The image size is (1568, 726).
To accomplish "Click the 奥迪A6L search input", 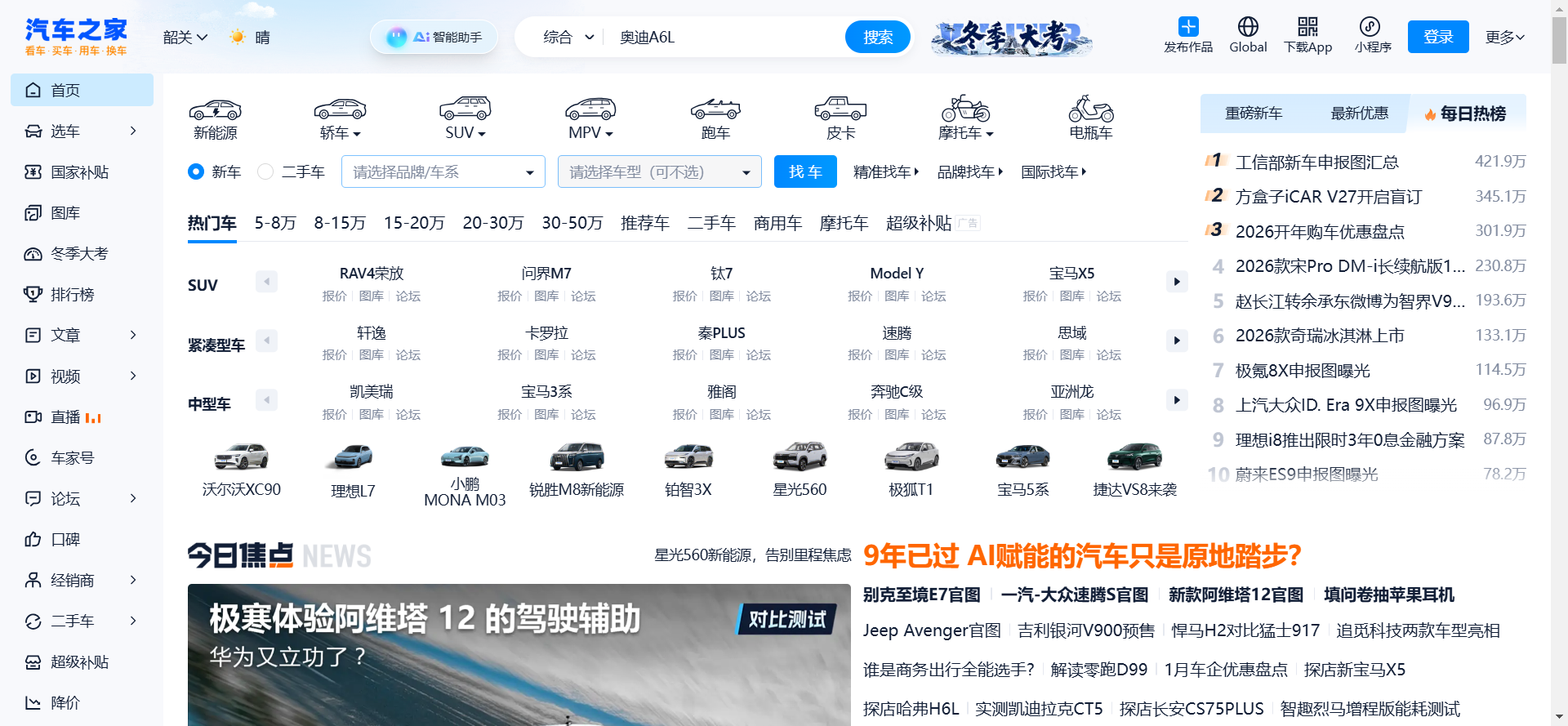I will click(x=727, y=37).
